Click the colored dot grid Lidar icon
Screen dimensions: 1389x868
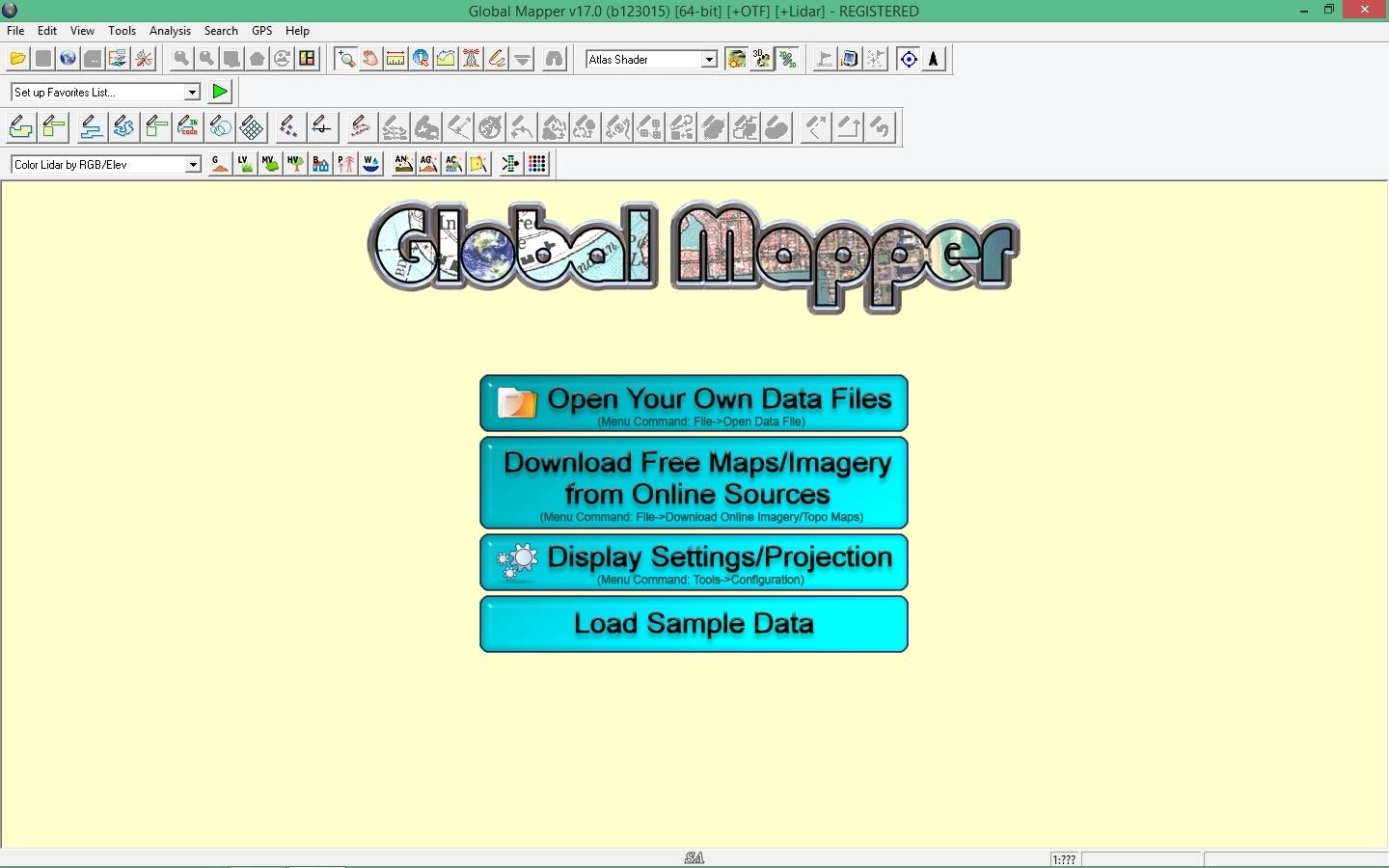537,164
